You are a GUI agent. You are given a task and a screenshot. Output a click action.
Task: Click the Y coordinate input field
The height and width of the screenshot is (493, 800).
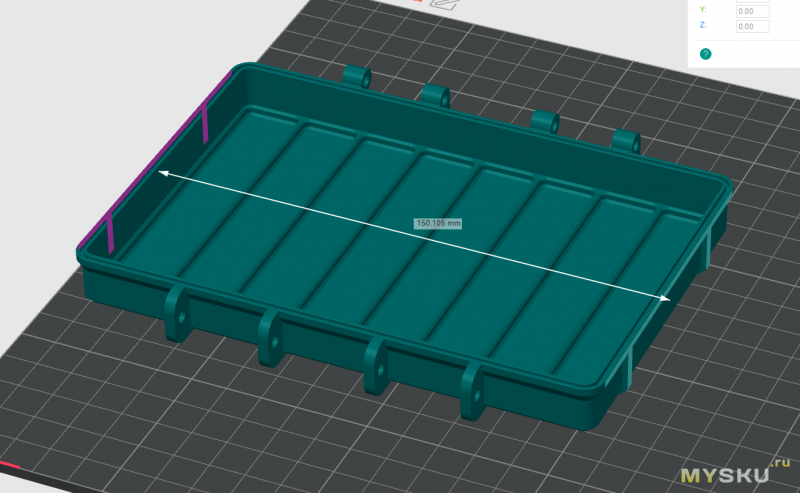click(x=751, y=12)
